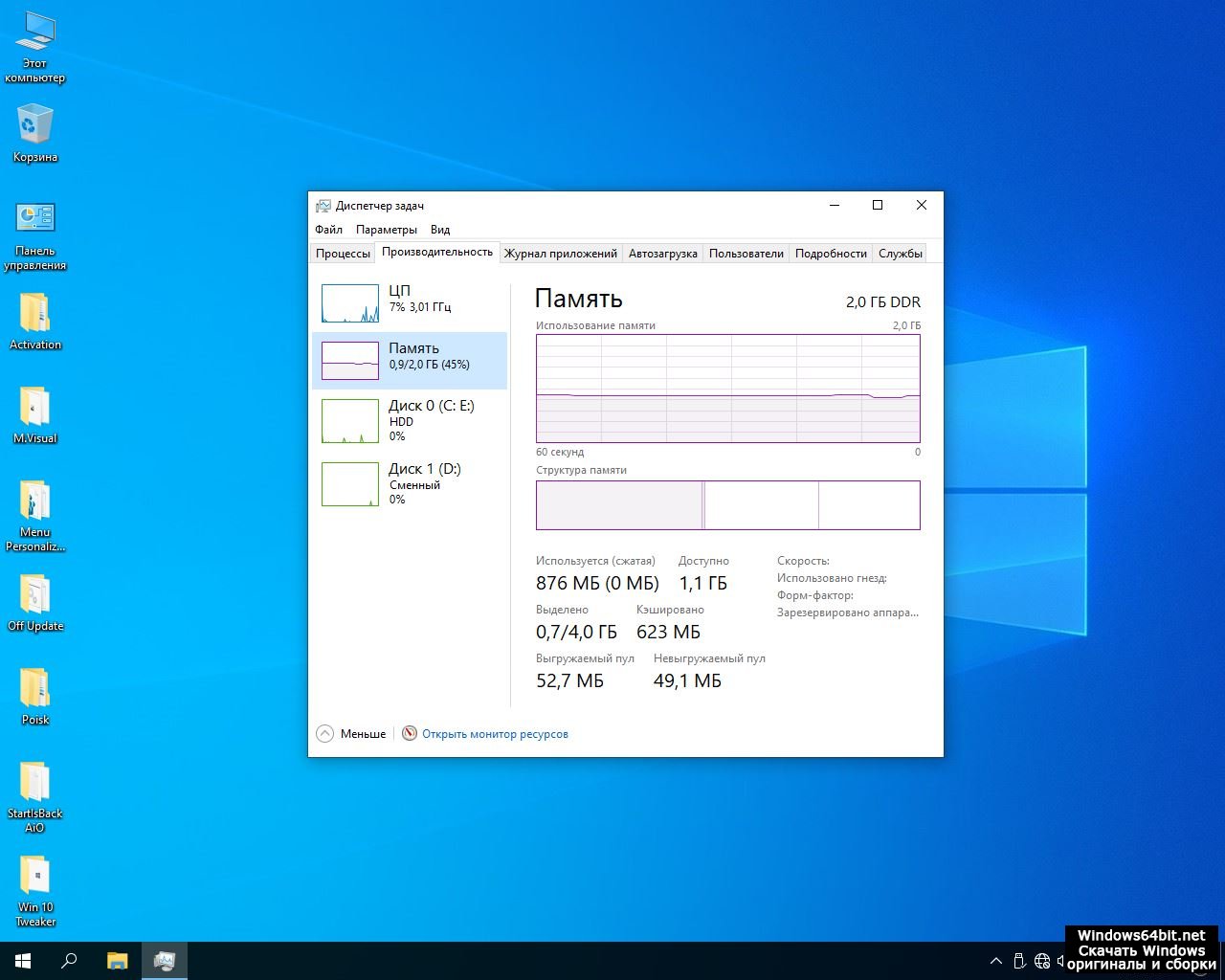Open the Параметры menu
1225x980 pixels.
point(386,230)
